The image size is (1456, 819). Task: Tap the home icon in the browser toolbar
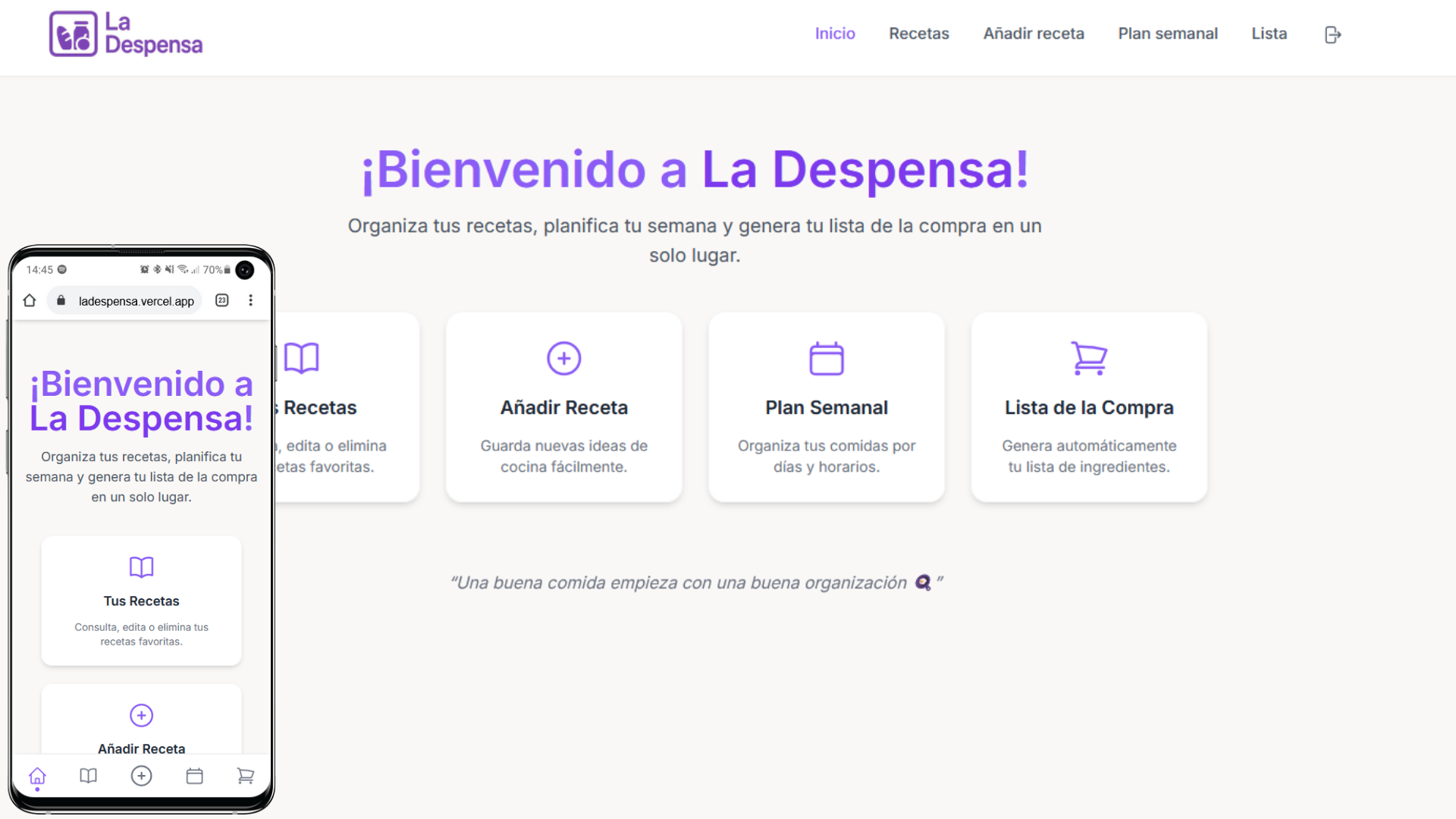29,300
